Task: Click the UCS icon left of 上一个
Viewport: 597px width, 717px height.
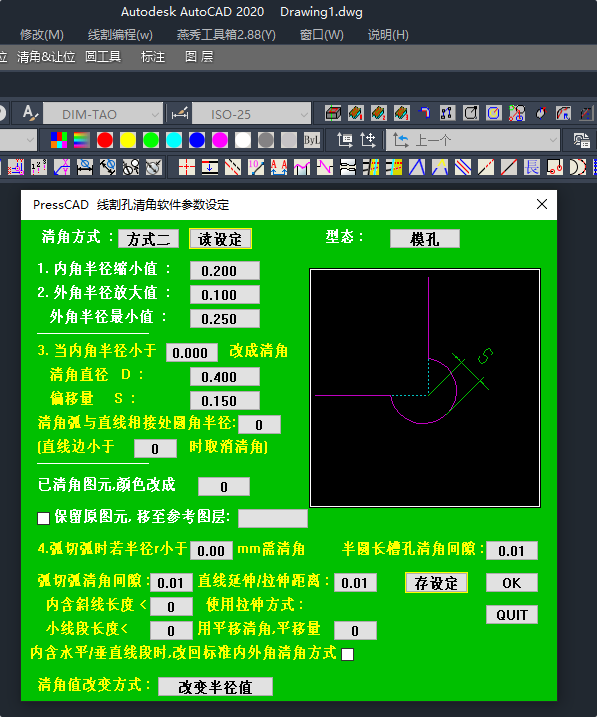Action: pyautogui.click(x=401, y=140)
